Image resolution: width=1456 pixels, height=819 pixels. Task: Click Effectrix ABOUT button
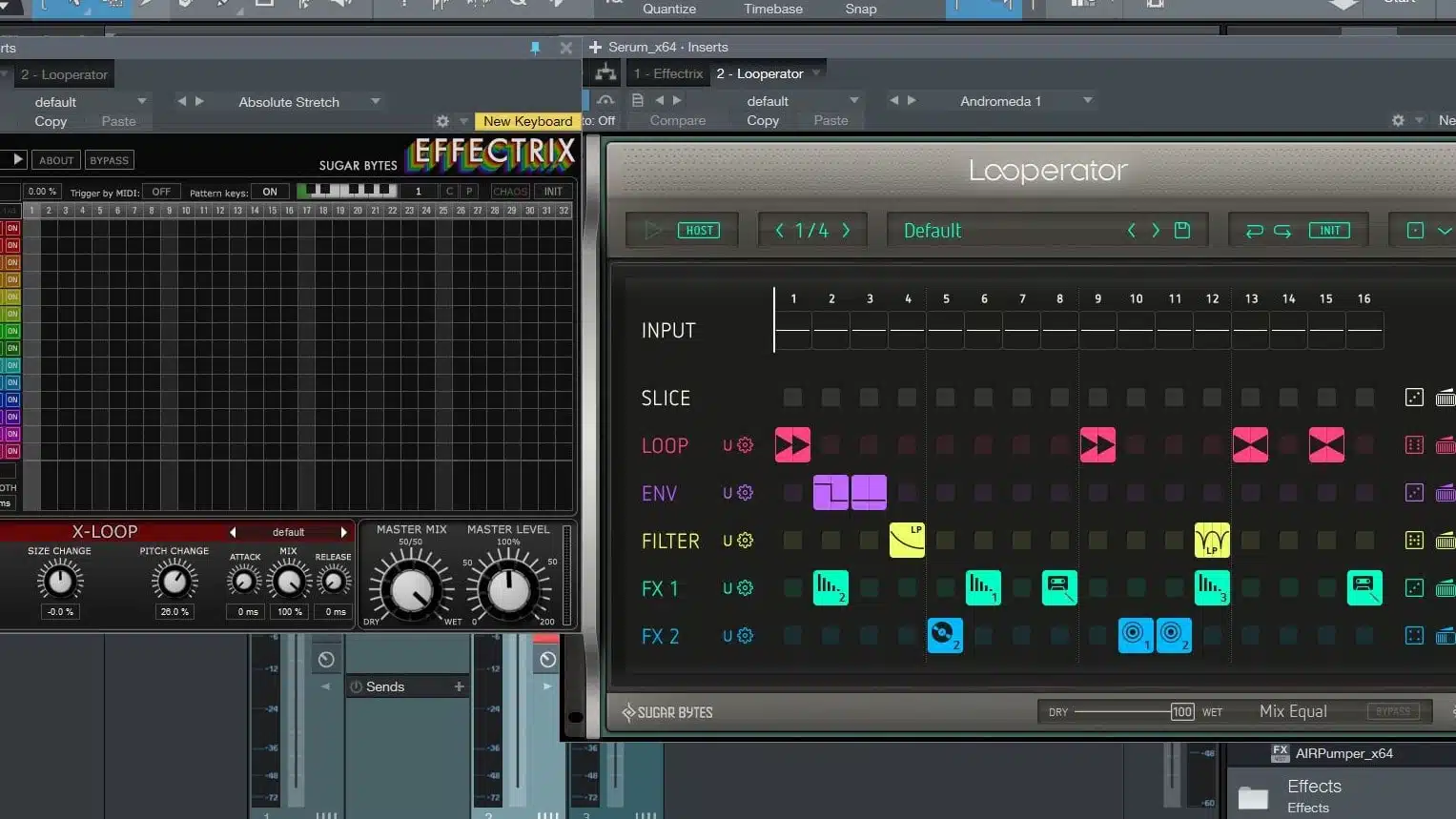(56, 160)
